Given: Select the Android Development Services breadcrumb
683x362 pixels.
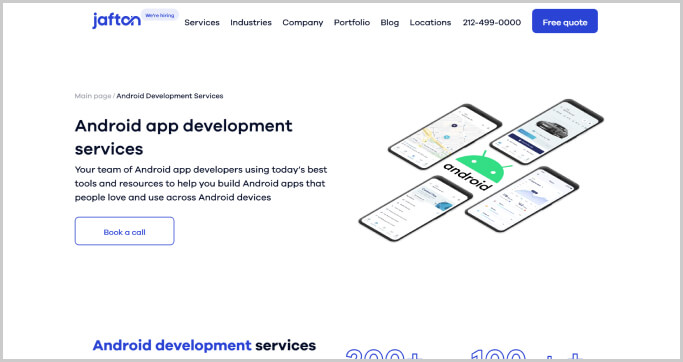Looking at the screenshot, I should [170, 96].
